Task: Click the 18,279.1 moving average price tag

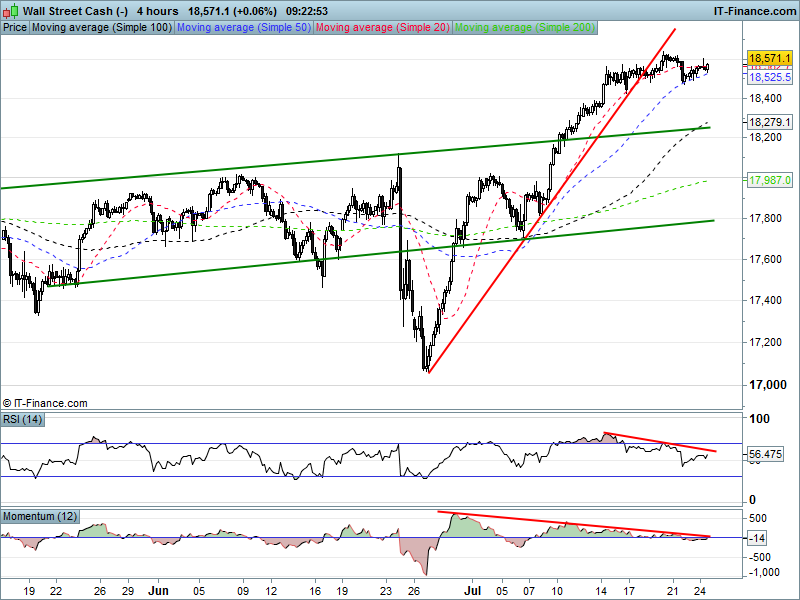Action: tap(770, 122)
